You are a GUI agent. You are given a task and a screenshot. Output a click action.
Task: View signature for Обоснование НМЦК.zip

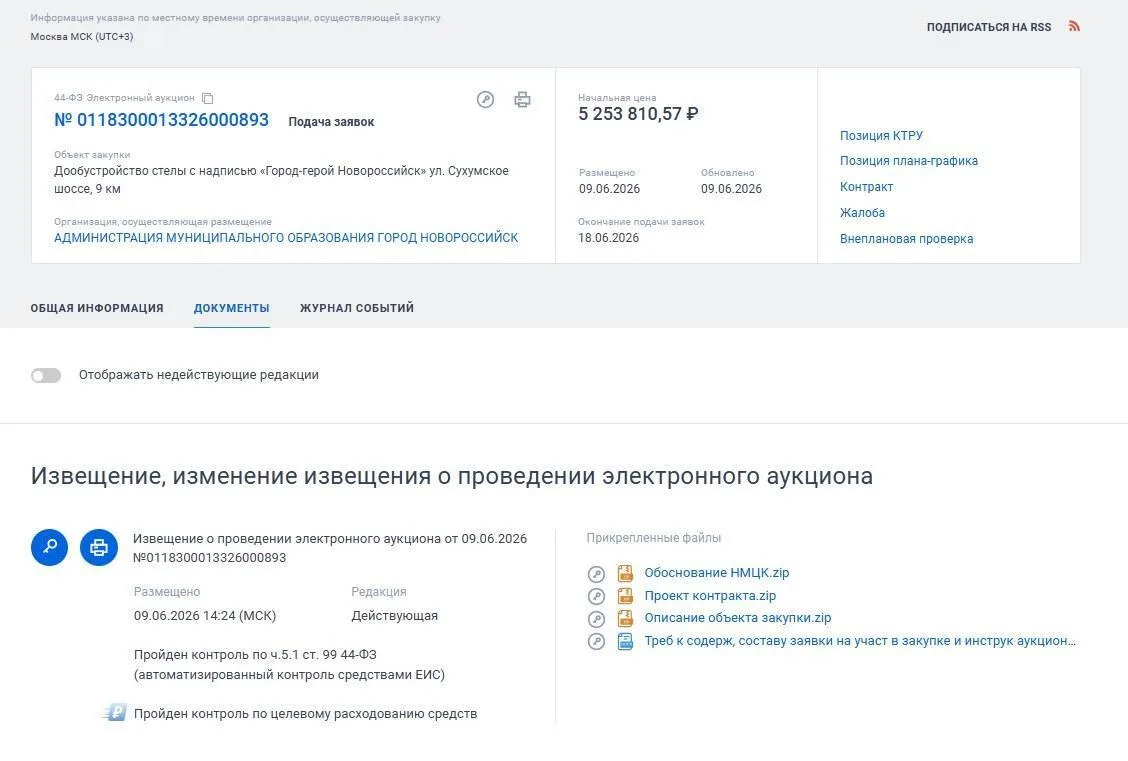click(596, 574)
